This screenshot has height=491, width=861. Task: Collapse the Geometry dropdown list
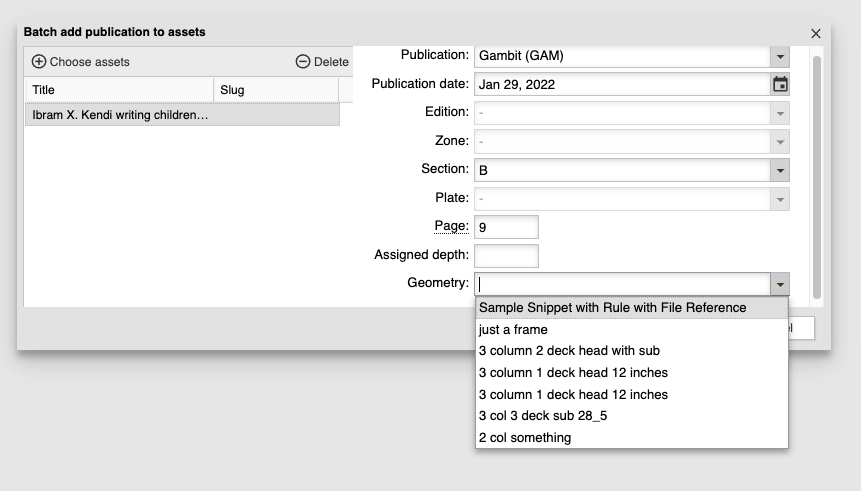780,284
